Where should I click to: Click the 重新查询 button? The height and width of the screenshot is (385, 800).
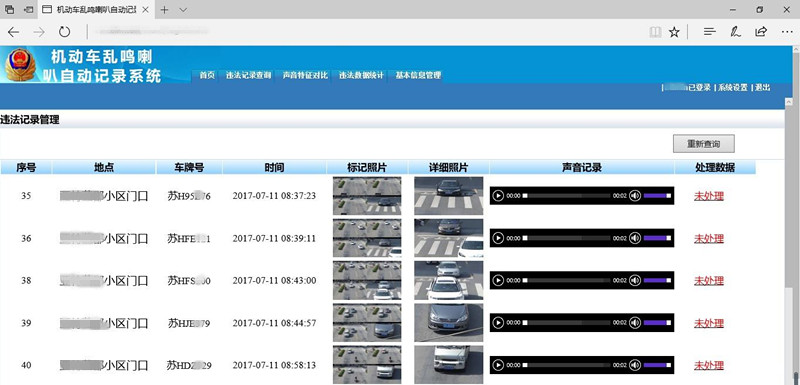coord(704,144)
